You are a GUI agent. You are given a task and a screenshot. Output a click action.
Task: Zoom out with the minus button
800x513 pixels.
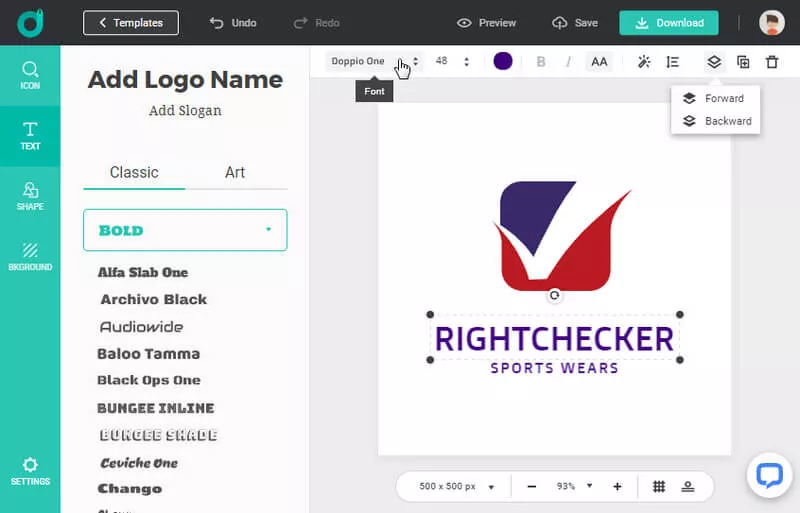click(x=532, y=486)
